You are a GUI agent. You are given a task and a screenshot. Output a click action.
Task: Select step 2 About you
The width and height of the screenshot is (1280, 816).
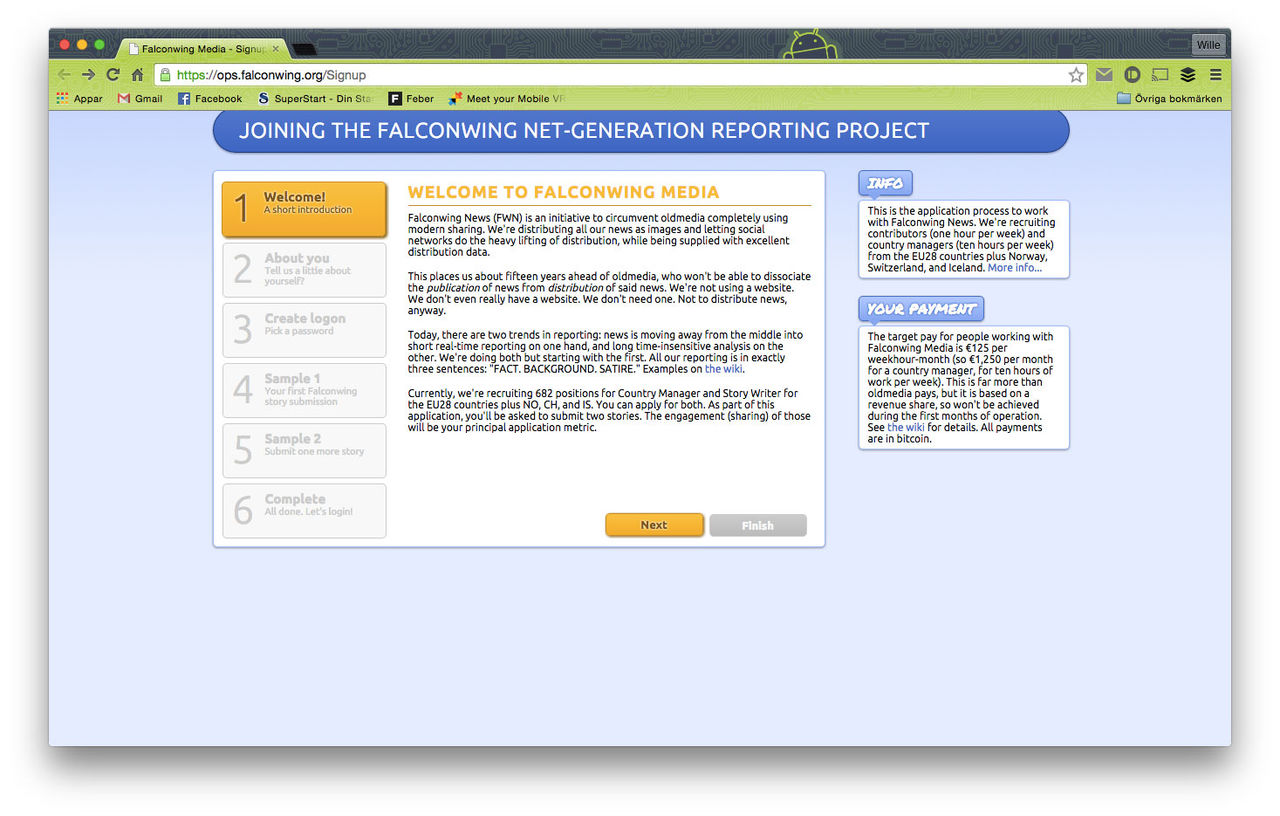pos(304,270)
